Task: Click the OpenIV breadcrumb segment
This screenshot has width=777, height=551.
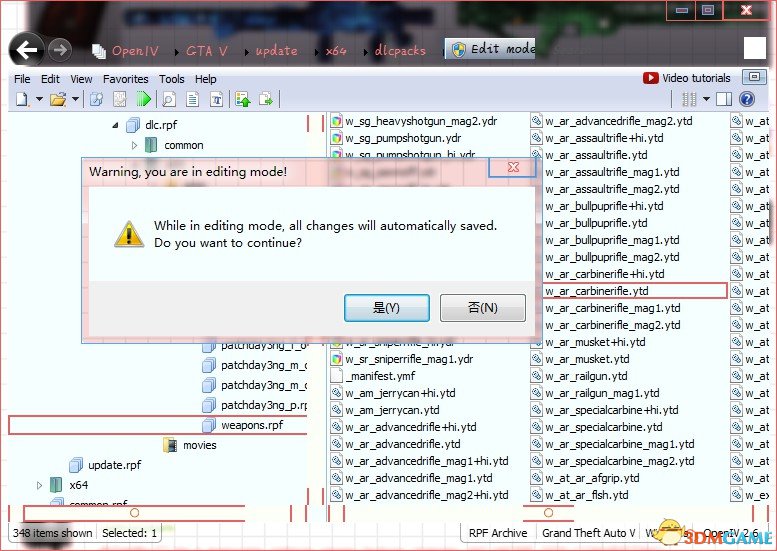Action: (x=135, y=51)
